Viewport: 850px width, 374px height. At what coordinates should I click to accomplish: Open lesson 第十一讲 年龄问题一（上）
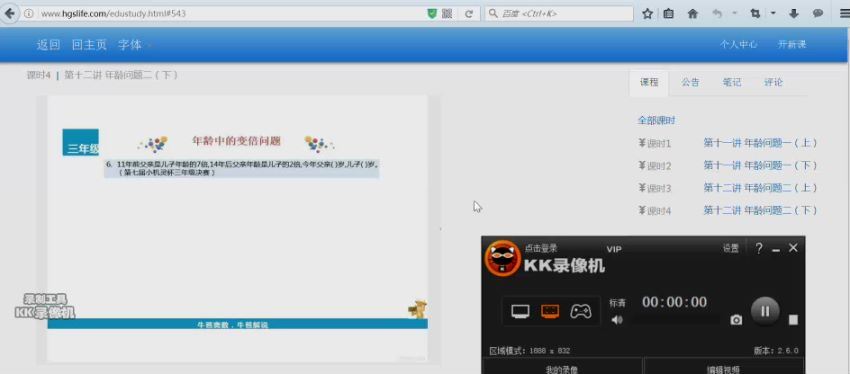coord(760,143)
